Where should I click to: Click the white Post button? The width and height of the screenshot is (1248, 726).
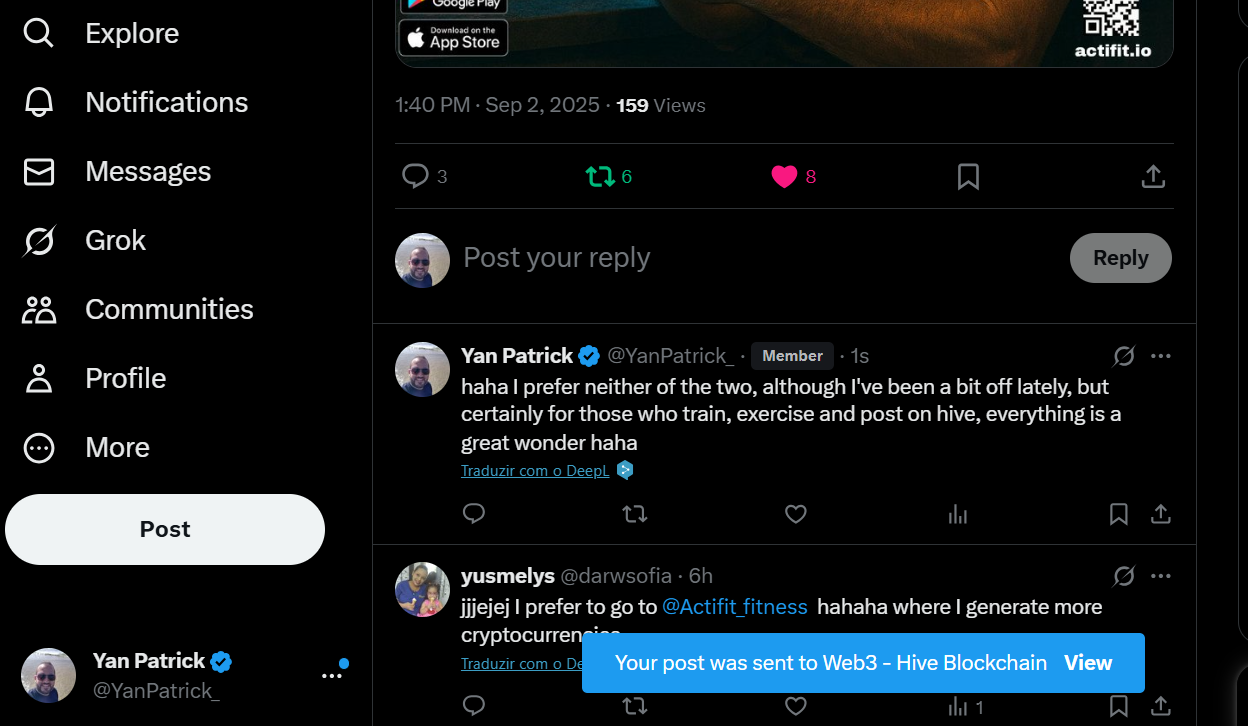coord(165,529)
